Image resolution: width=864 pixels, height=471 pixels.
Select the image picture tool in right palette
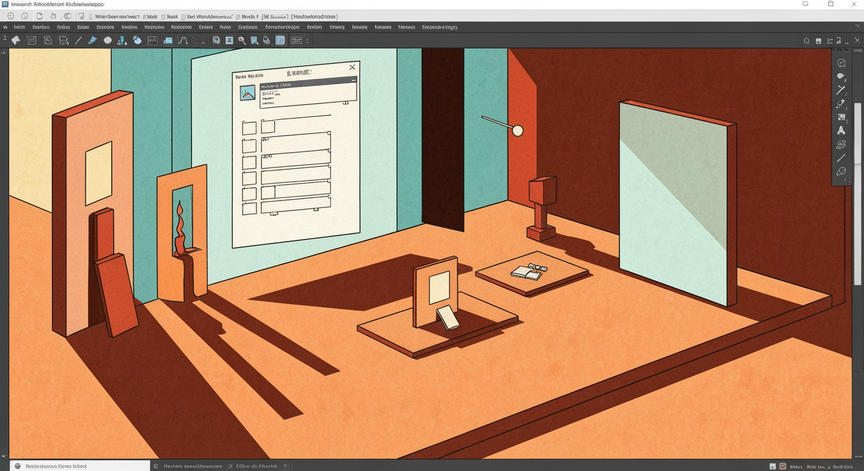(841, 117)
